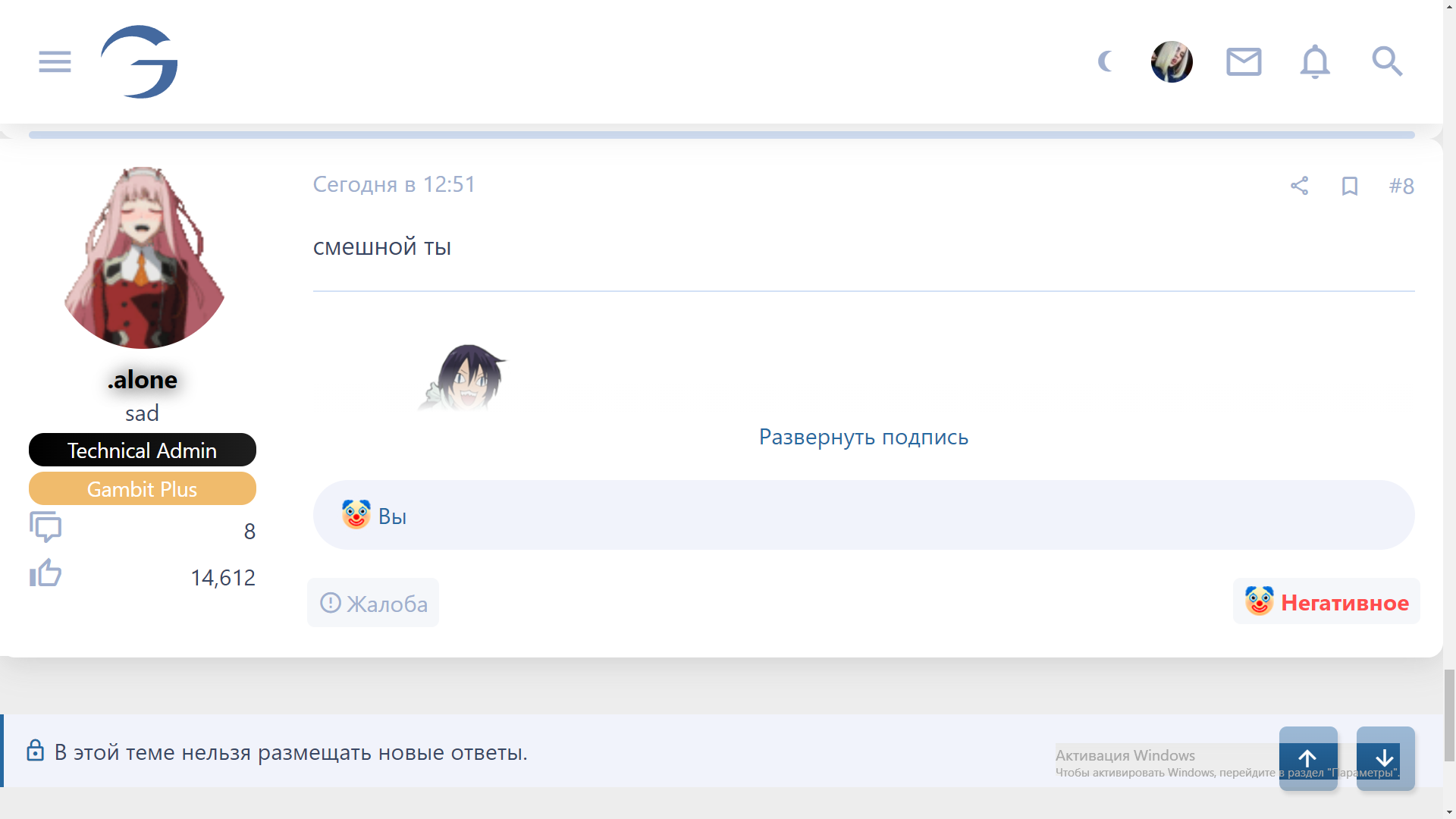Click the Gambit Plus badge
Screen dimensions: 1456x819
pyautogui.click(x=143, y=489)
